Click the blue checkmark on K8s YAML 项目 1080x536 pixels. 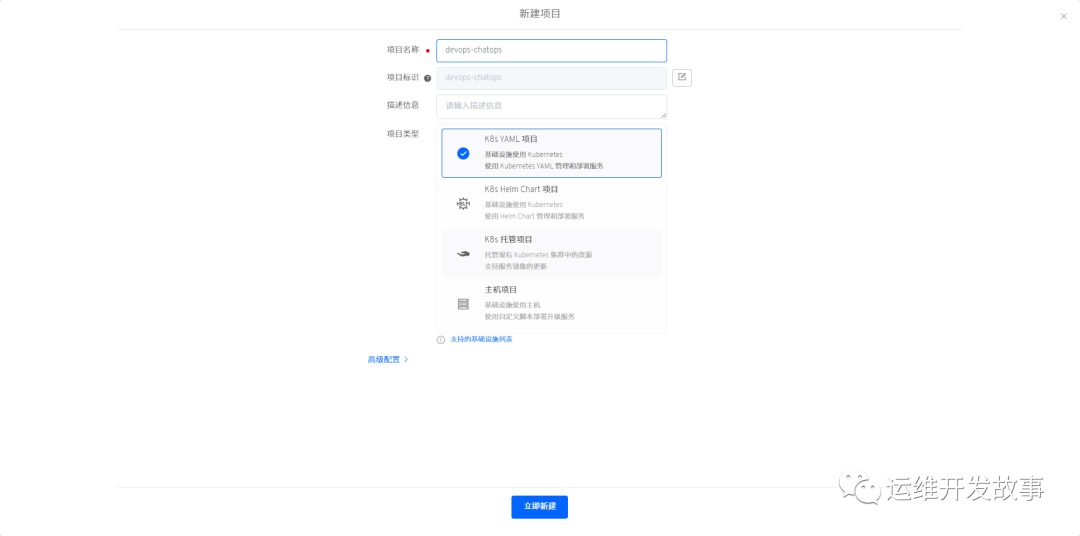click(463, 153)
